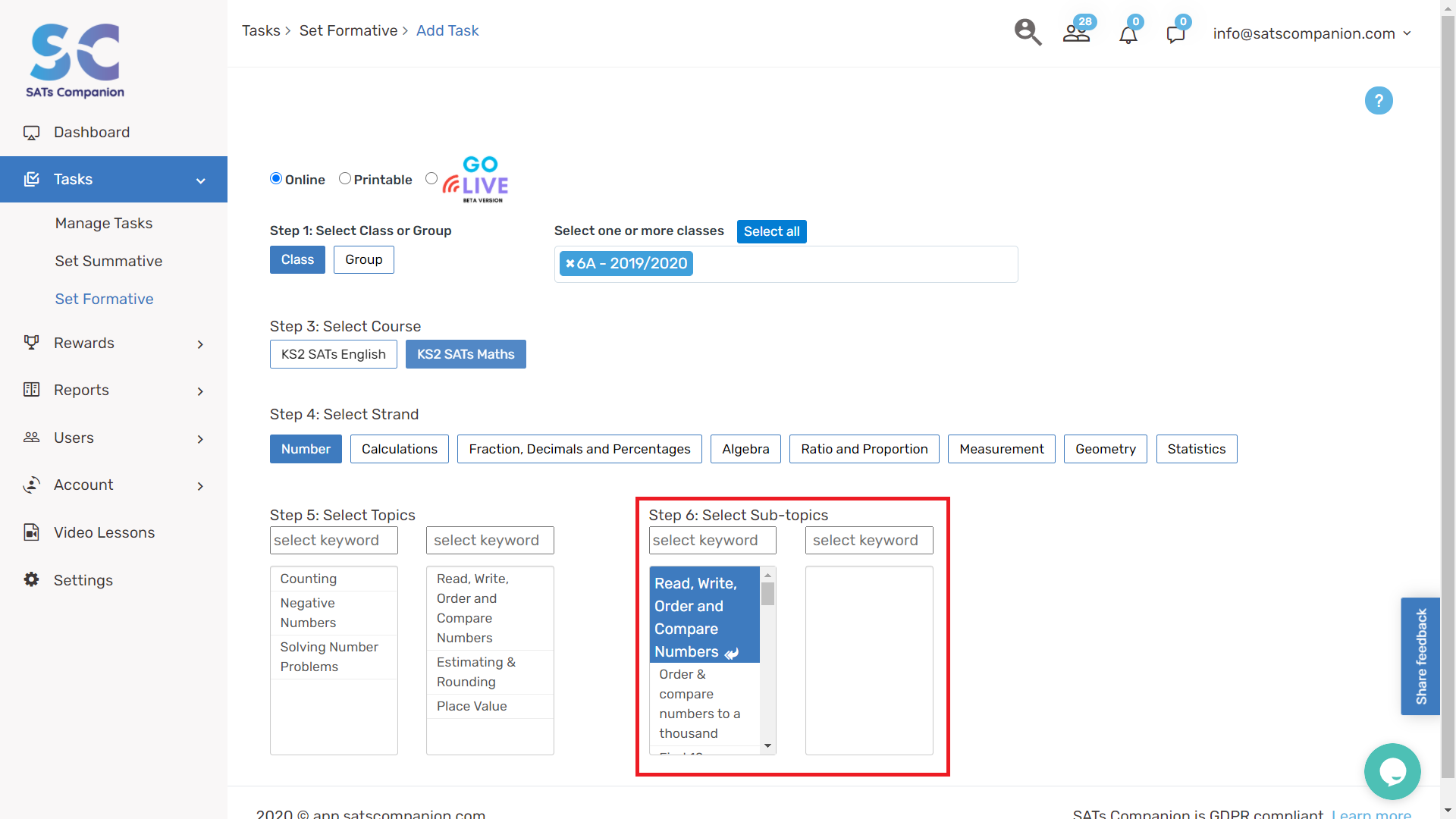Select KS2 SATs Maths course
Viewport: 1456px width, 819px height.
coord(466,354)
